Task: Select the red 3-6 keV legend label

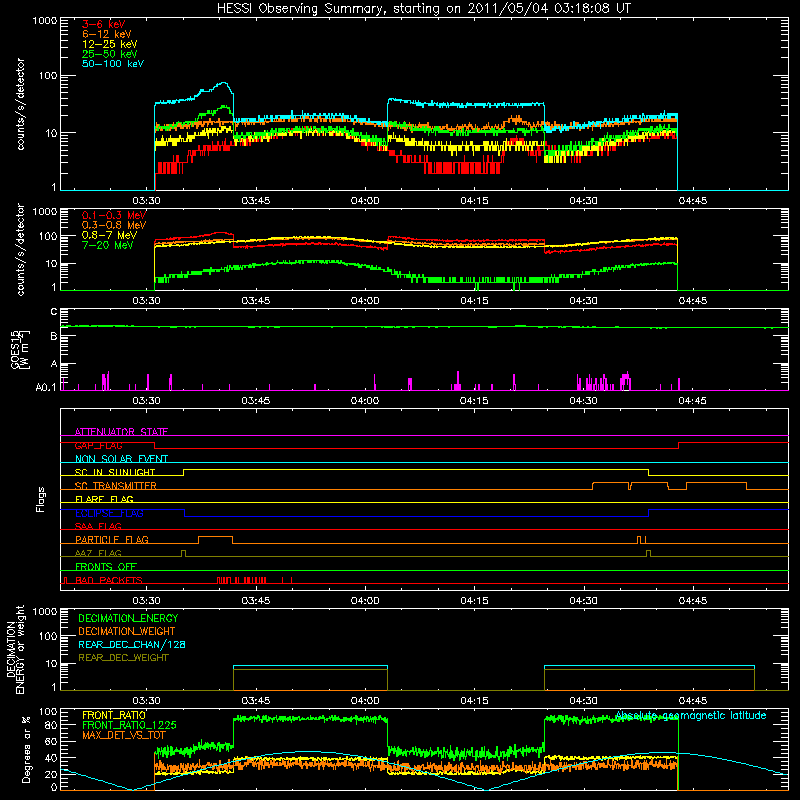Action: [104, 24]
